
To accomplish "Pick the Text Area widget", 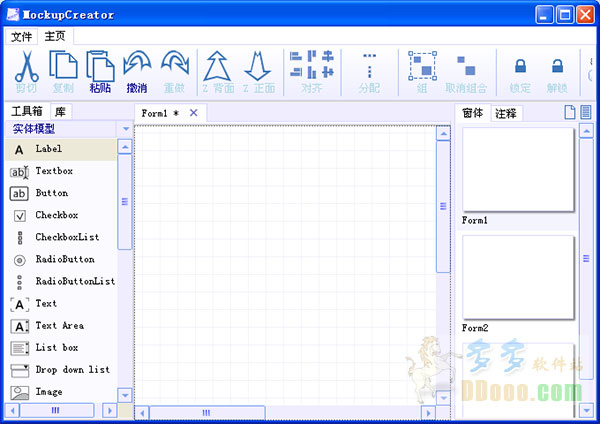I will pos(61,326).
